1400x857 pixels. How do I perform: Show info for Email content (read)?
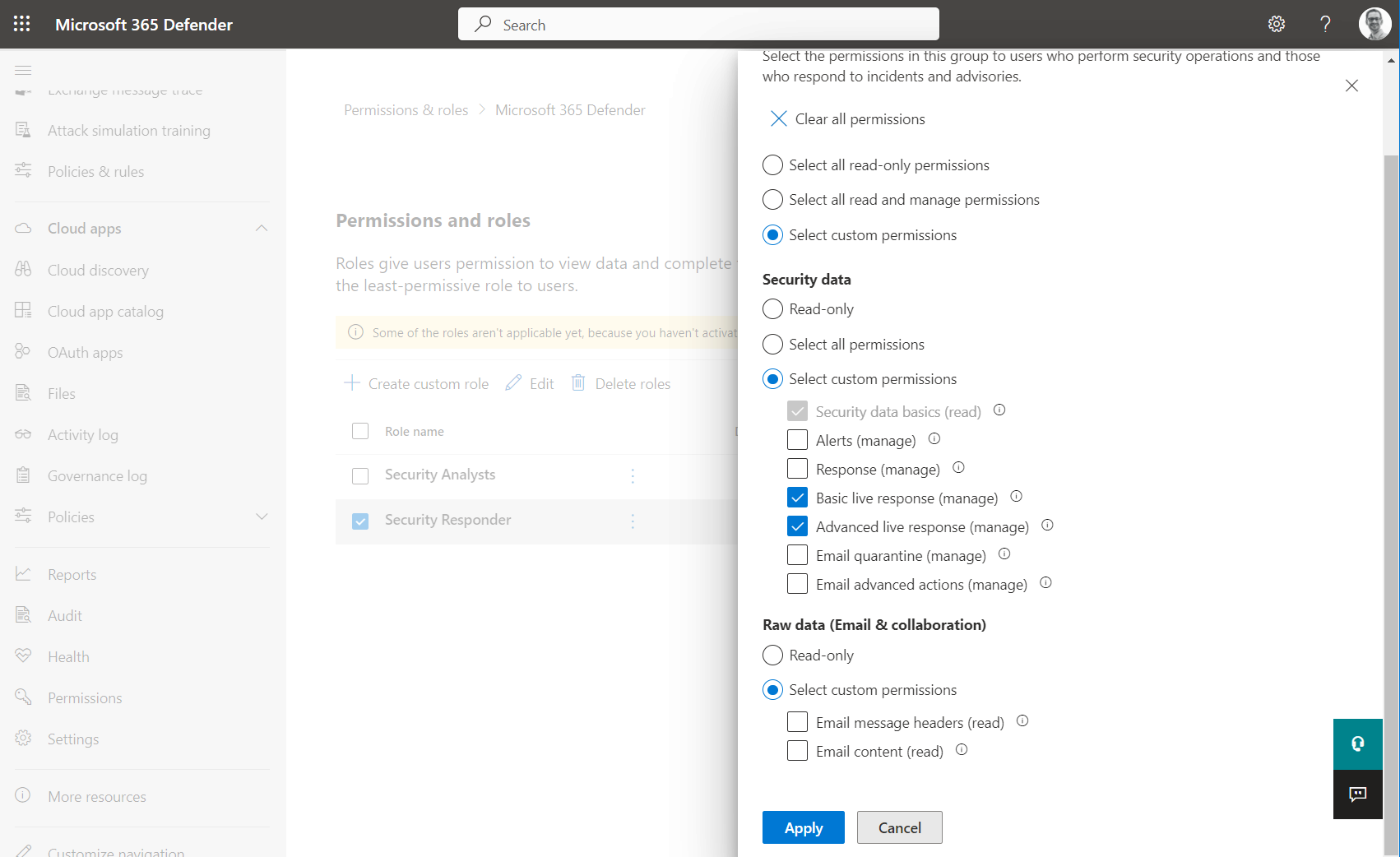[x=962, y=749]
